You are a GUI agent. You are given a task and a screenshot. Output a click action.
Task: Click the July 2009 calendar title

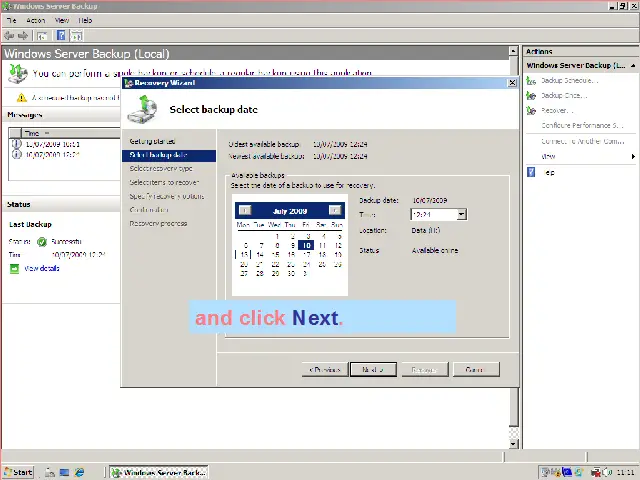coord(290,211)
